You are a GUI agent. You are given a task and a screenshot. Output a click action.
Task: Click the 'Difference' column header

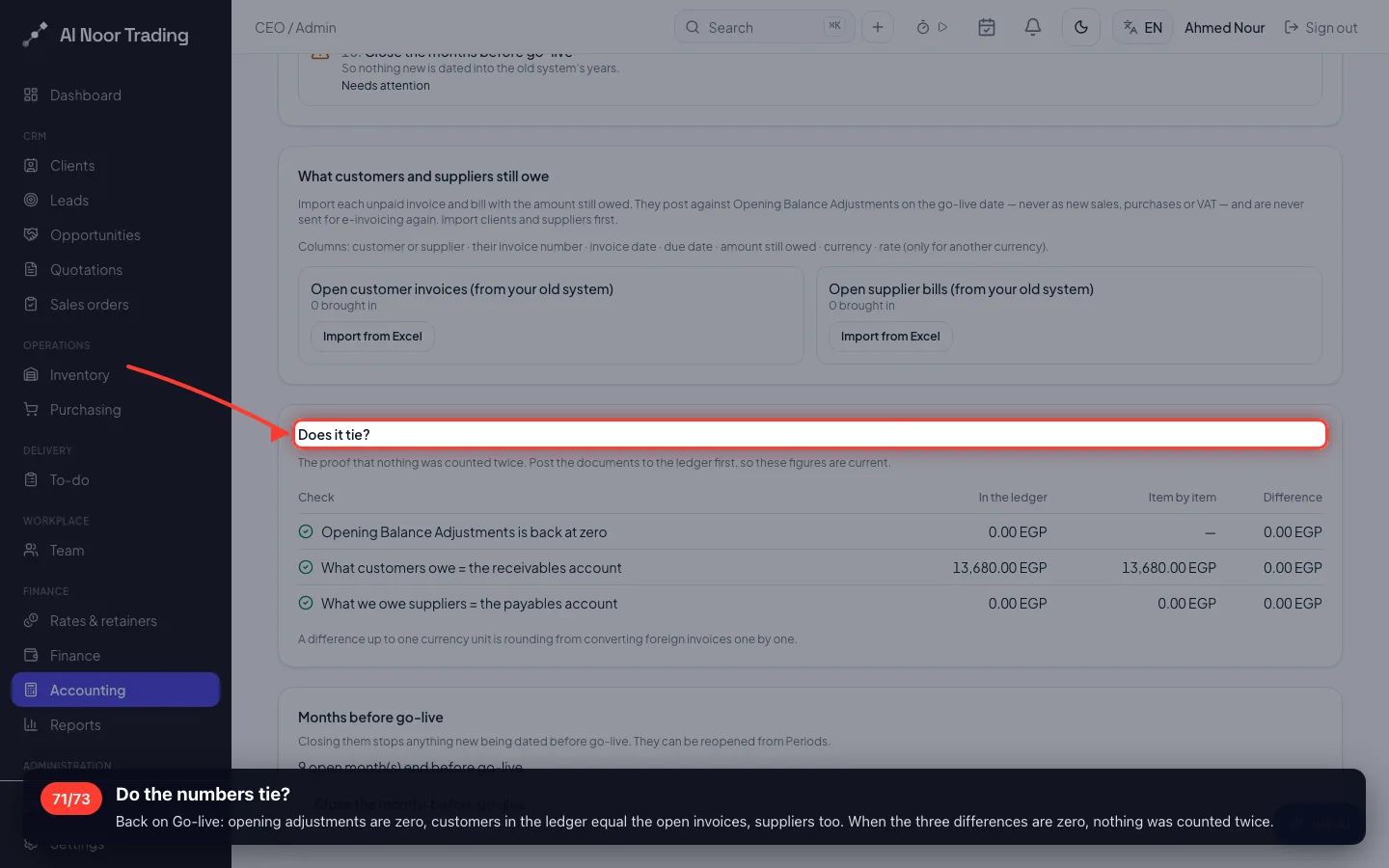click(x=1293, y=498)
